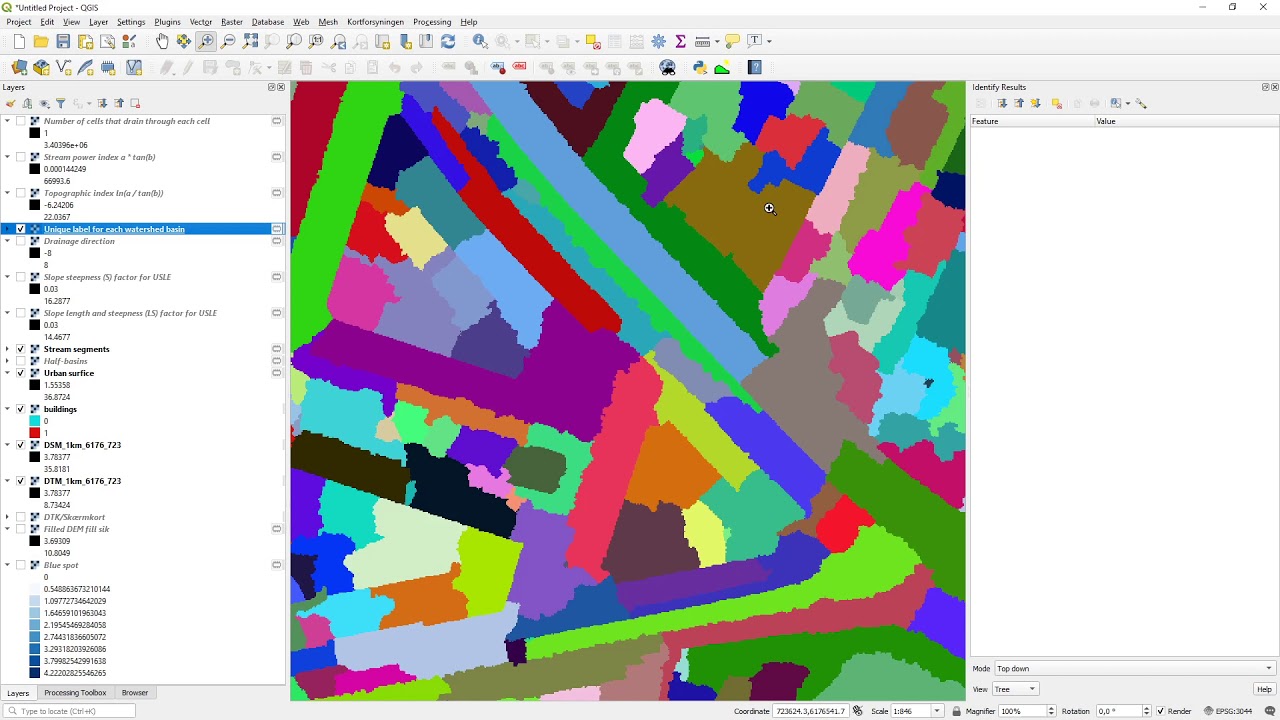Screen dimensions: 1280x720
Task: Open the Kortforsyningen menu
Action: (375, 22)
